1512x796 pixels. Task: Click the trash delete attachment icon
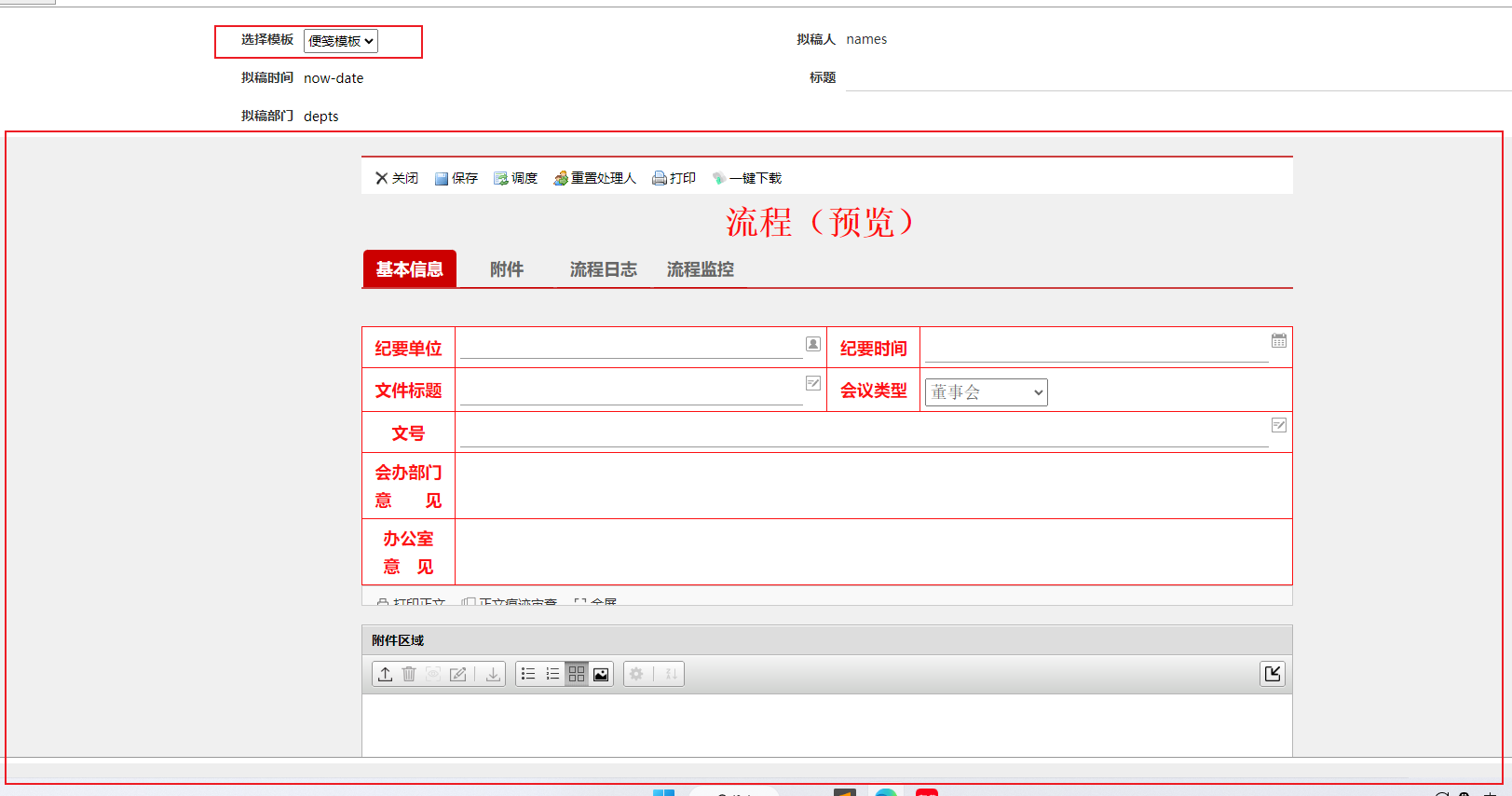[x=409, y=674]
